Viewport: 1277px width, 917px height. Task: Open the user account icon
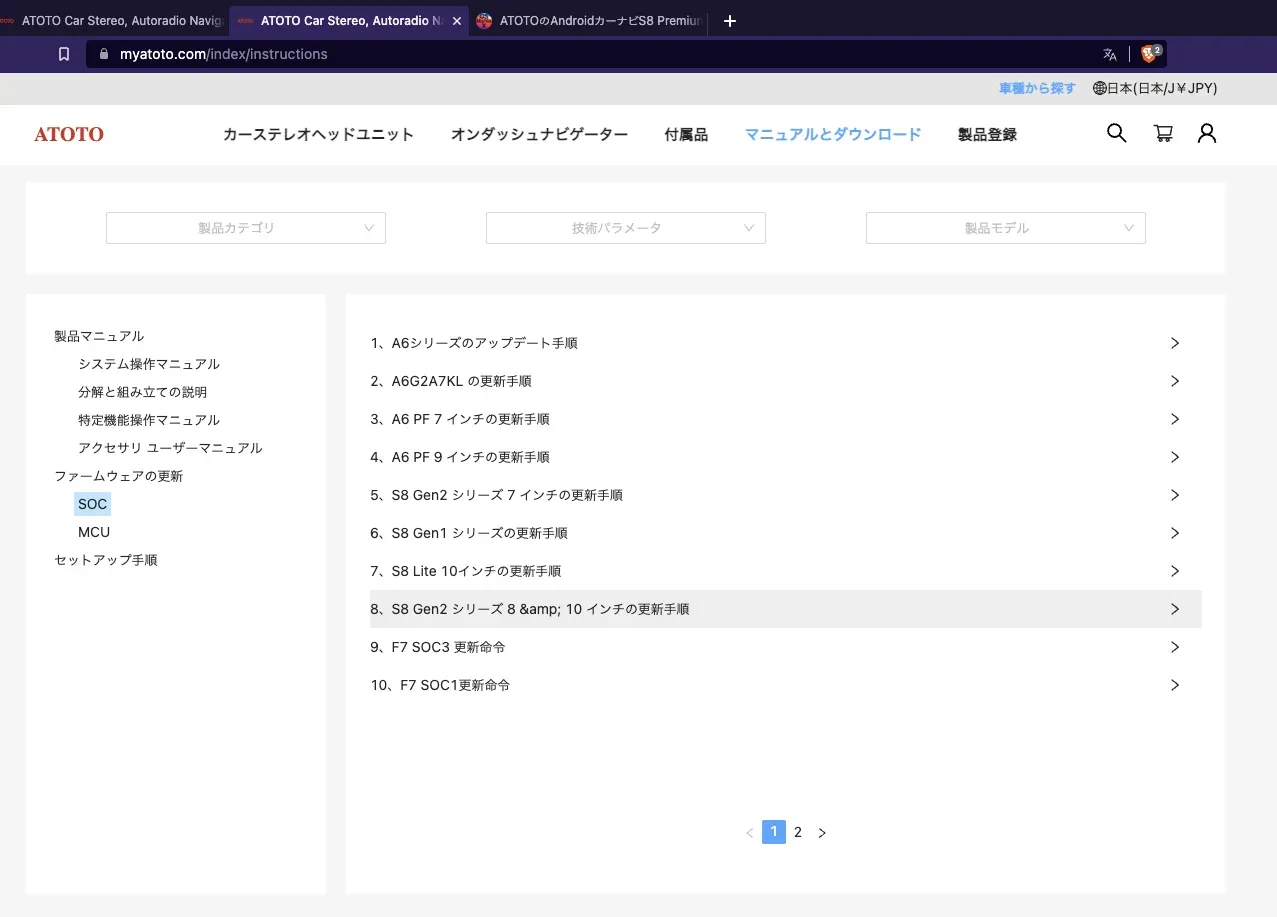[1207, 133]
